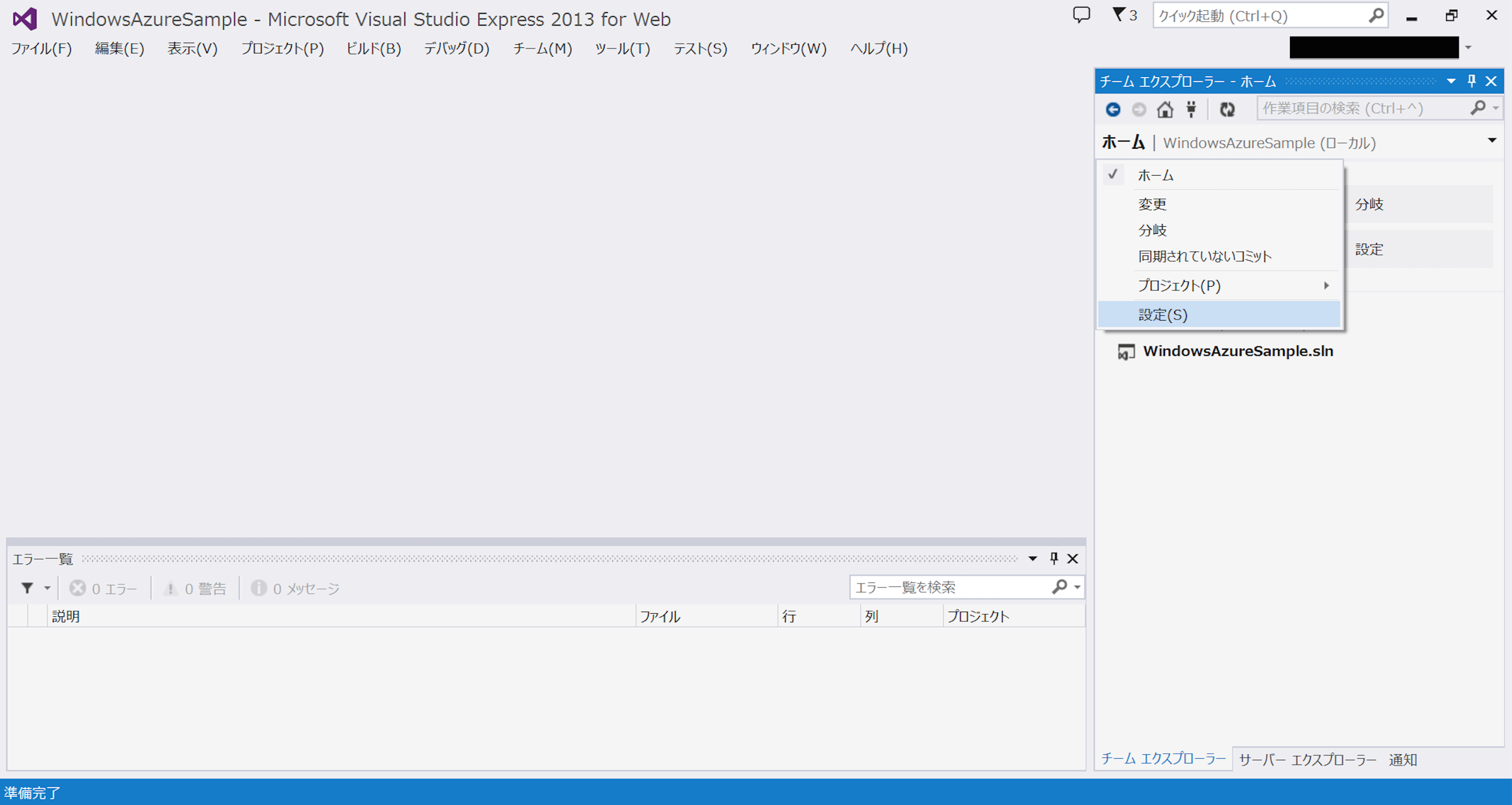The height and width of the screenshot is (805, 1512).
Task: Open the error list search options dropdown
Action: click(1077, 587)
